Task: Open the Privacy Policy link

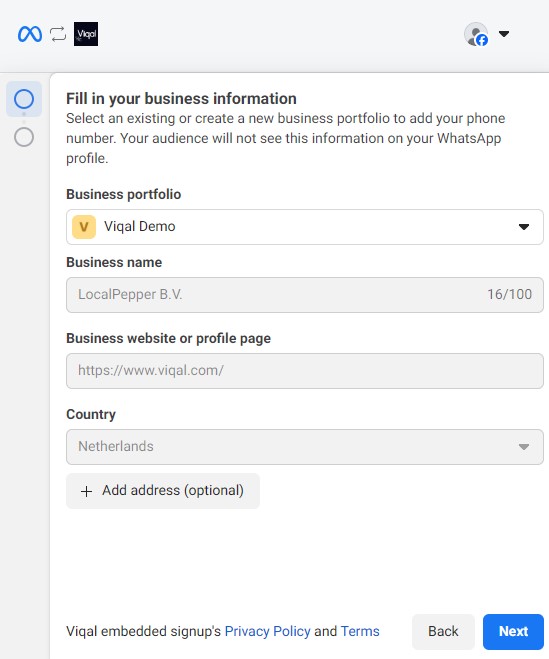Action: [x=267, y=631]
